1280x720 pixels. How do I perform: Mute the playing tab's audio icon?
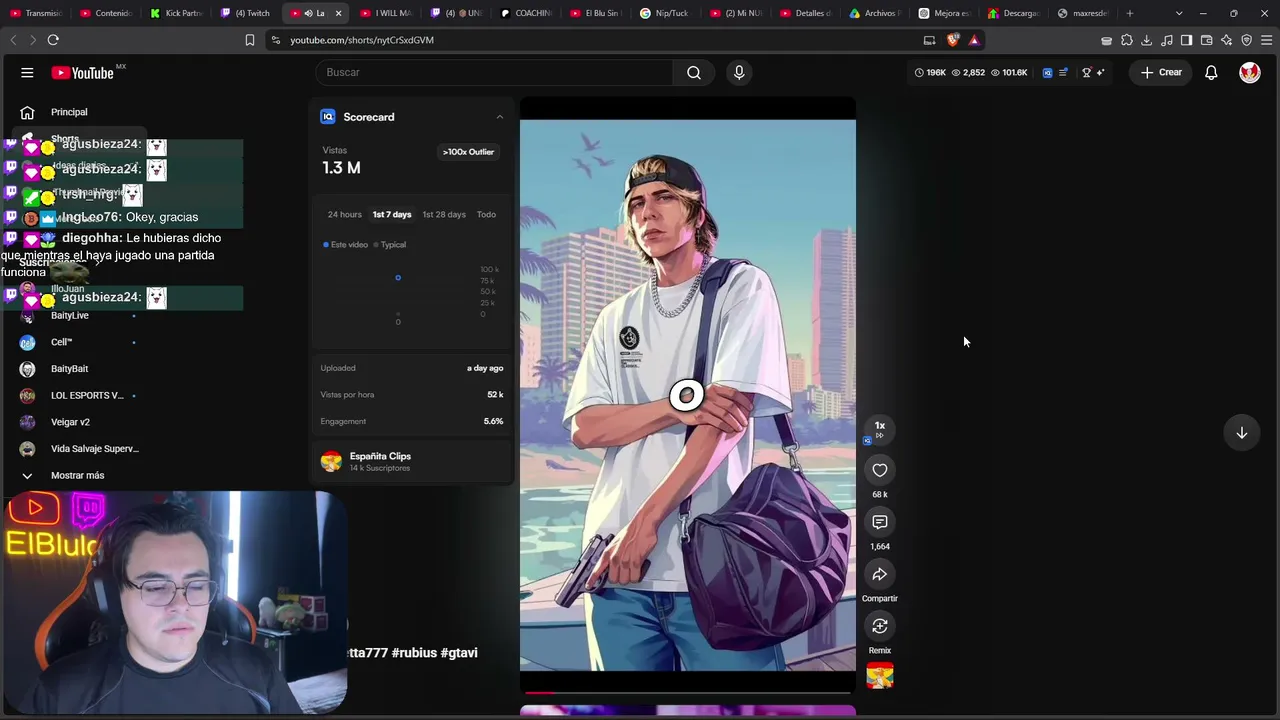(x=308, y=13)
